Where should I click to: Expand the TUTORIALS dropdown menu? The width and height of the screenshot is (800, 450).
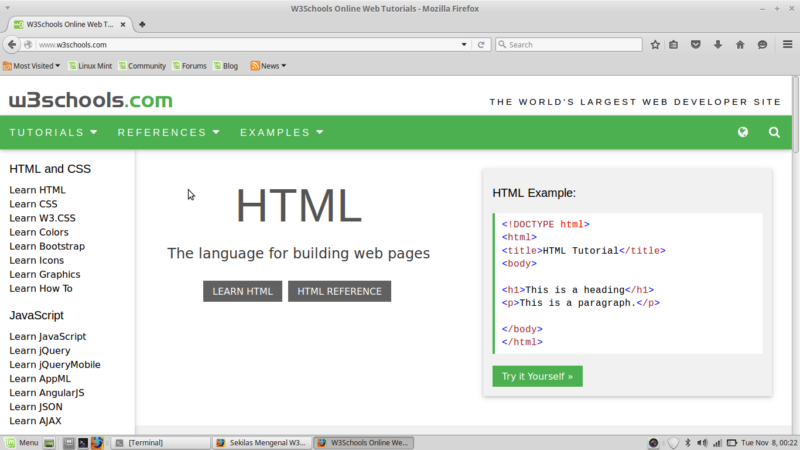(x=53, y=132)
